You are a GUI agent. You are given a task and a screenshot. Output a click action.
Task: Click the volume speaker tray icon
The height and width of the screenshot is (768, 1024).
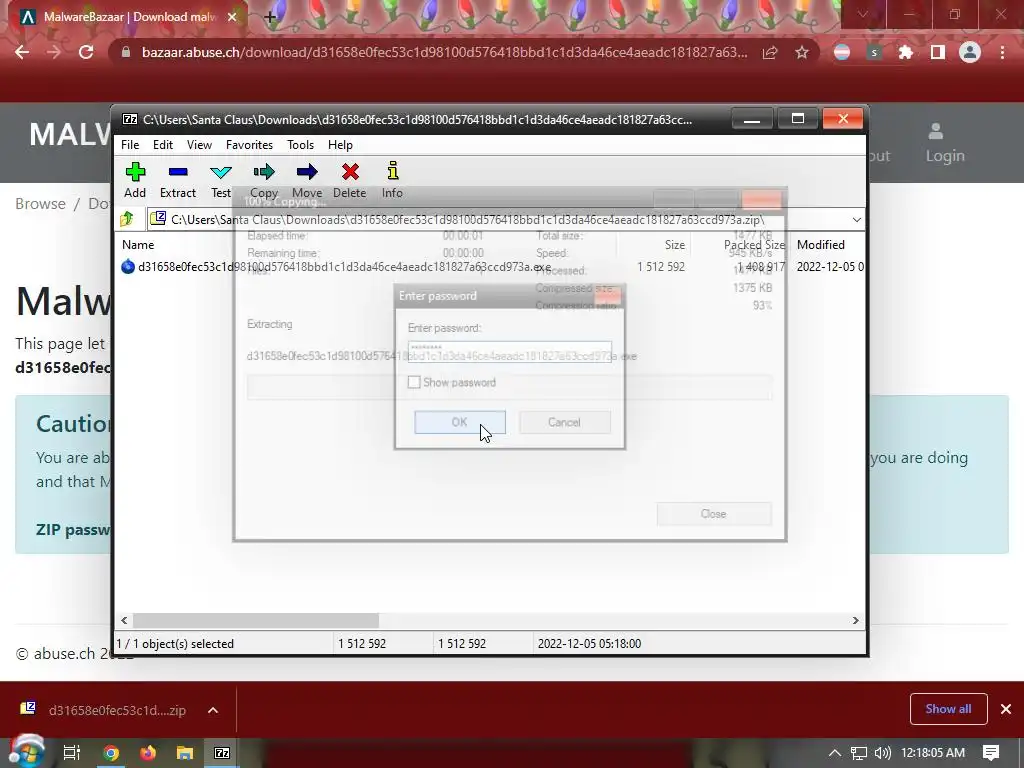[882, 753]
